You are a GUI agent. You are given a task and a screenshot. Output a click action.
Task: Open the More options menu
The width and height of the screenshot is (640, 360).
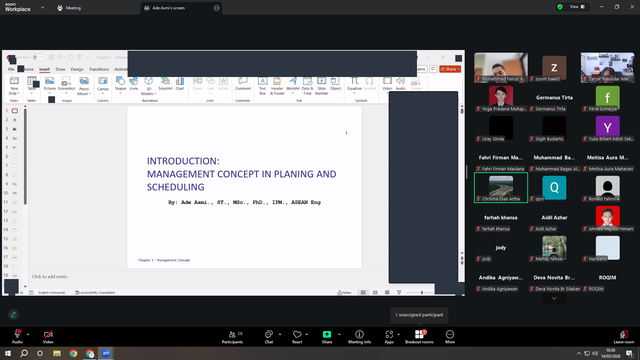point(450,337)
